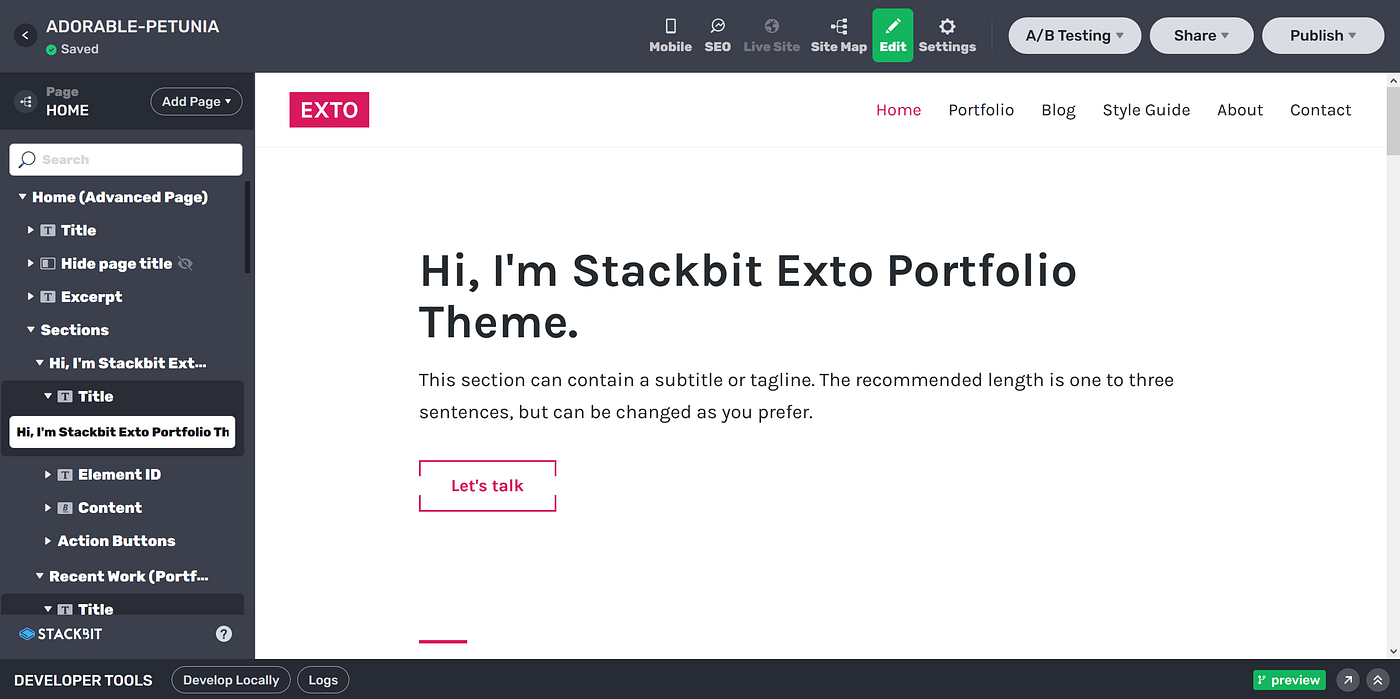Click the Let's talk button
This screenshot has height=699, width=1400.
(487, 485)
